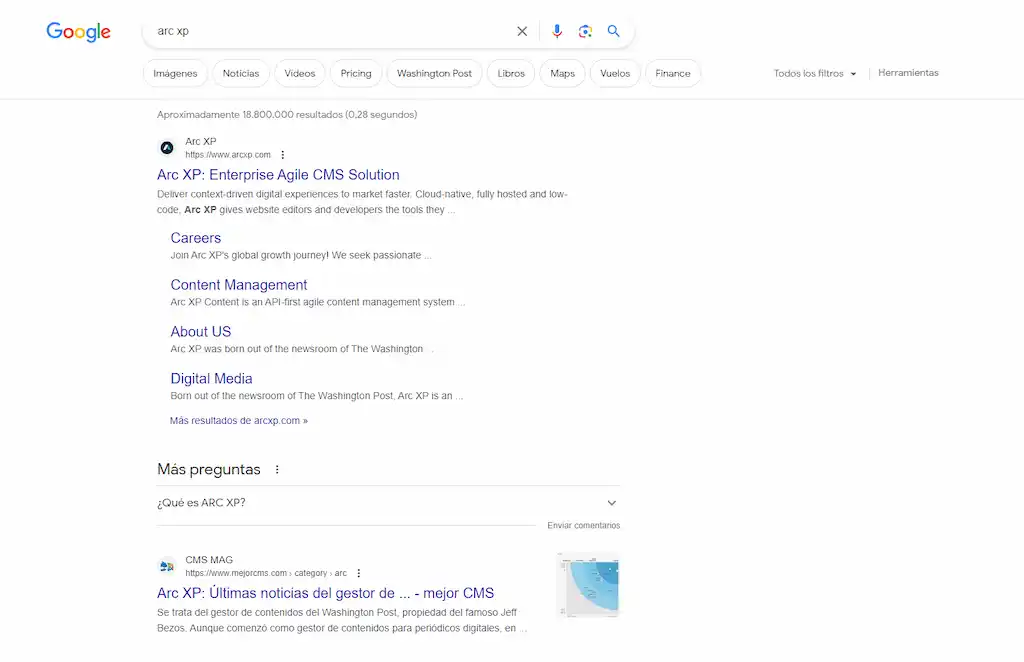Click the CMS MAG result thumbnail image
The image size is (1024, 662).
588,585
